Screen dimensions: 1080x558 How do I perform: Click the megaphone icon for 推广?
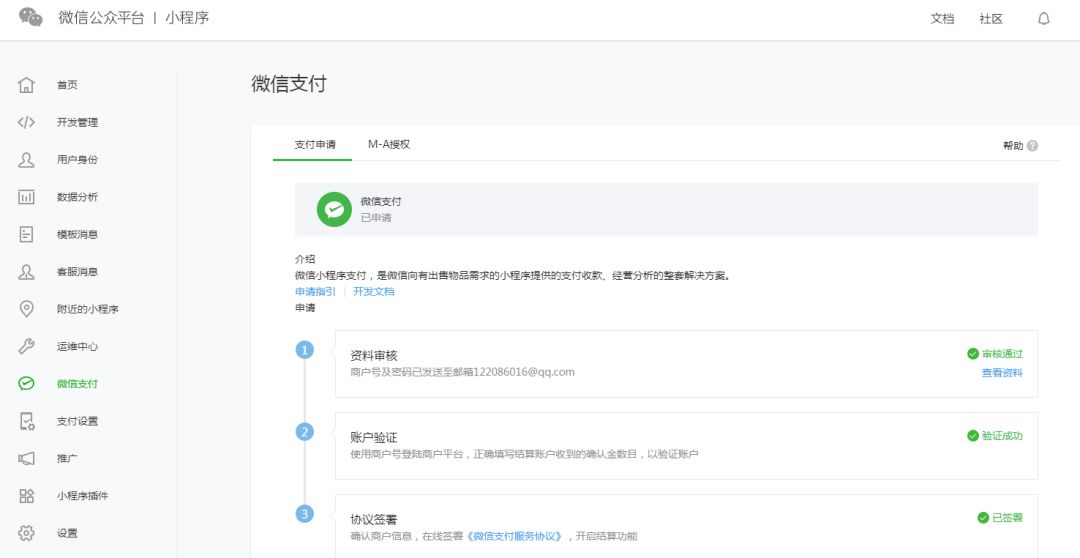coord(26,458)
